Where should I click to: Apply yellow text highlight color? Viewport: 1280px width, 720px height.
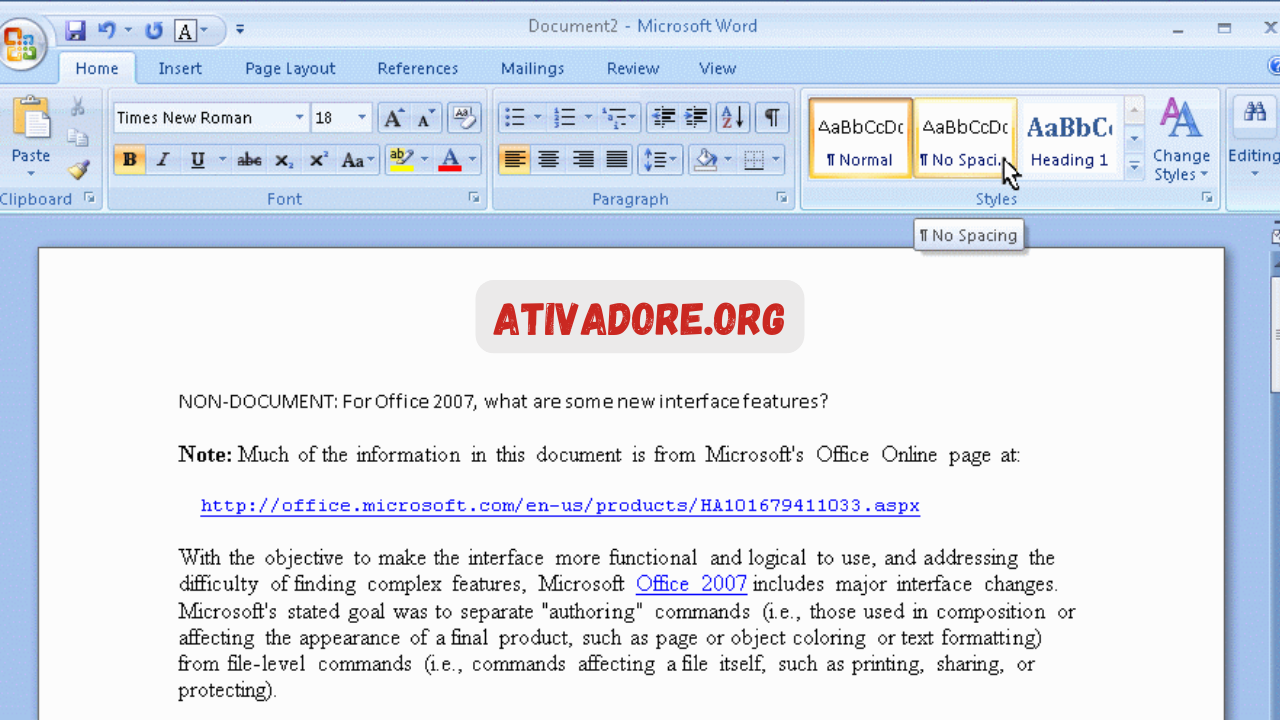(401, 160)
